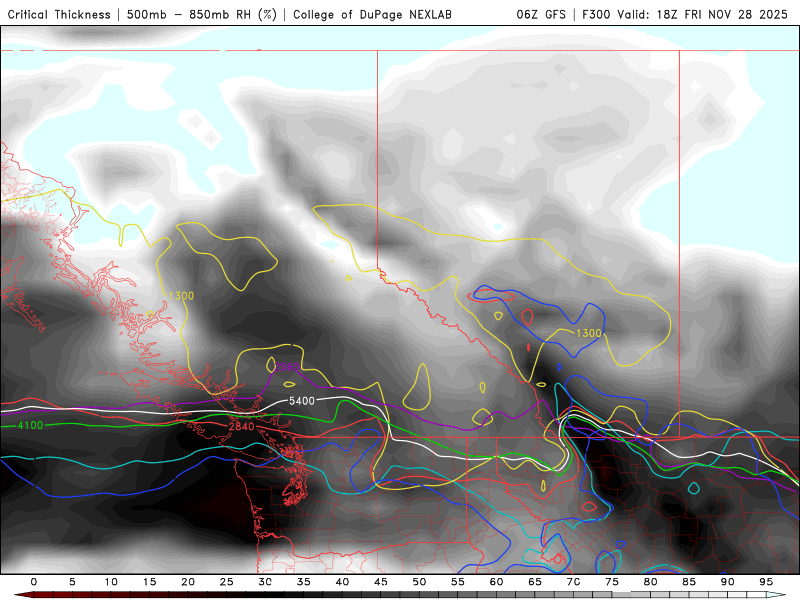The height and width of the screenshot is (600, 800).
Task: Click the 0 value on the colorbar scale
Action: point(34,582)
